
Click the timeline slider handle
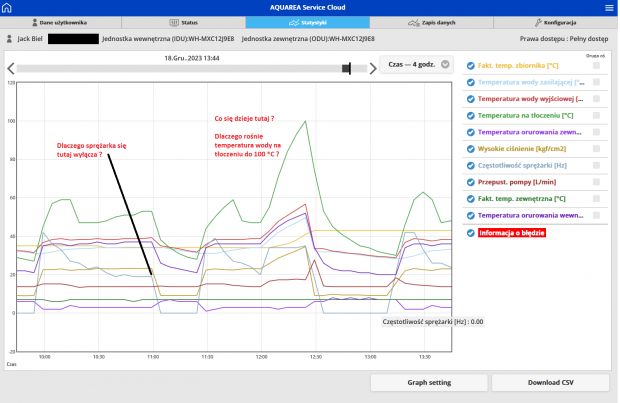pyautogui.click(x=347, y=68)
